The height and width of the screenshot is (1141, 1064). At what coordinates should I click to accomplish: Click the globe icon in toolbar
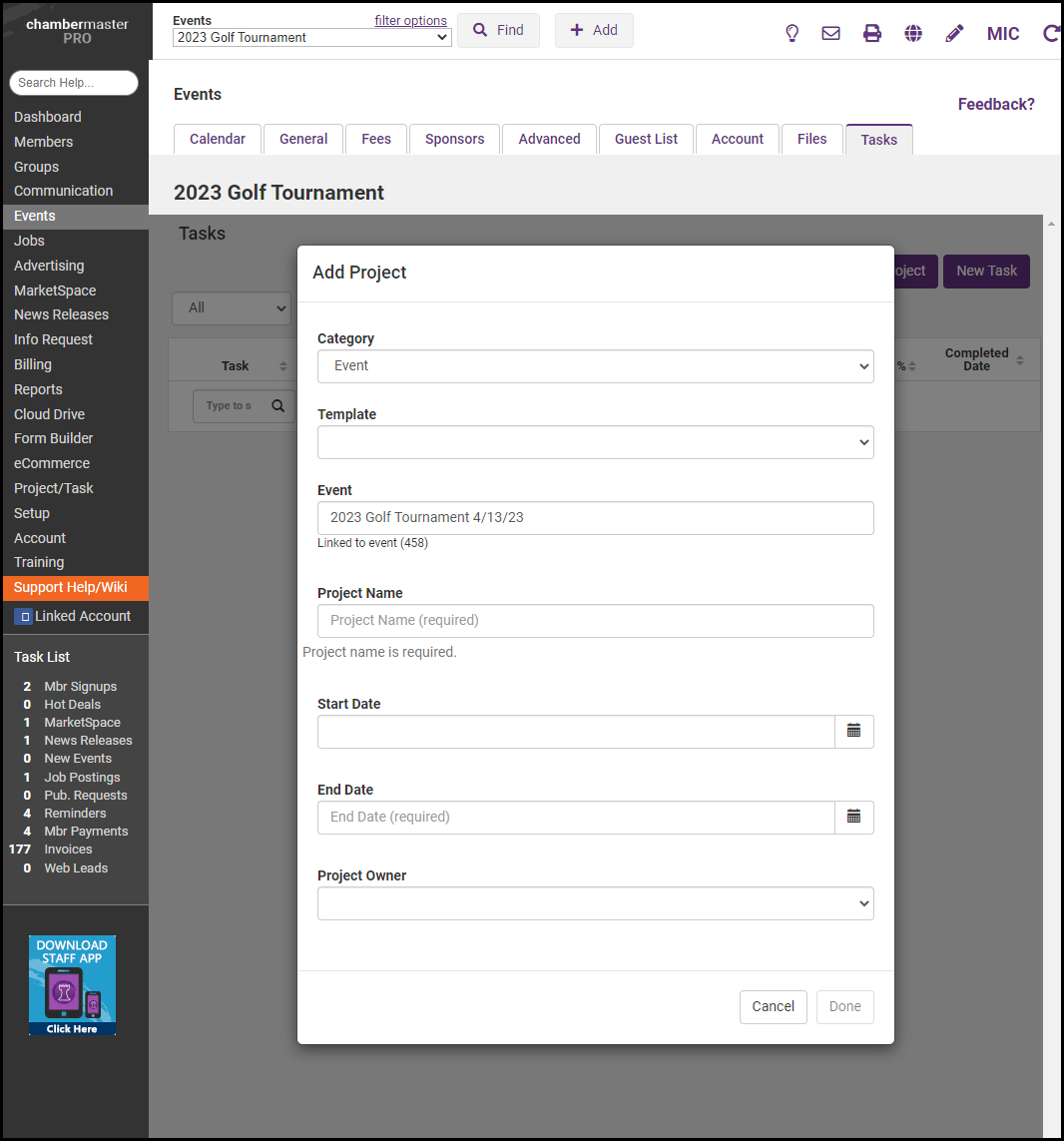click(x=913, y=33)
